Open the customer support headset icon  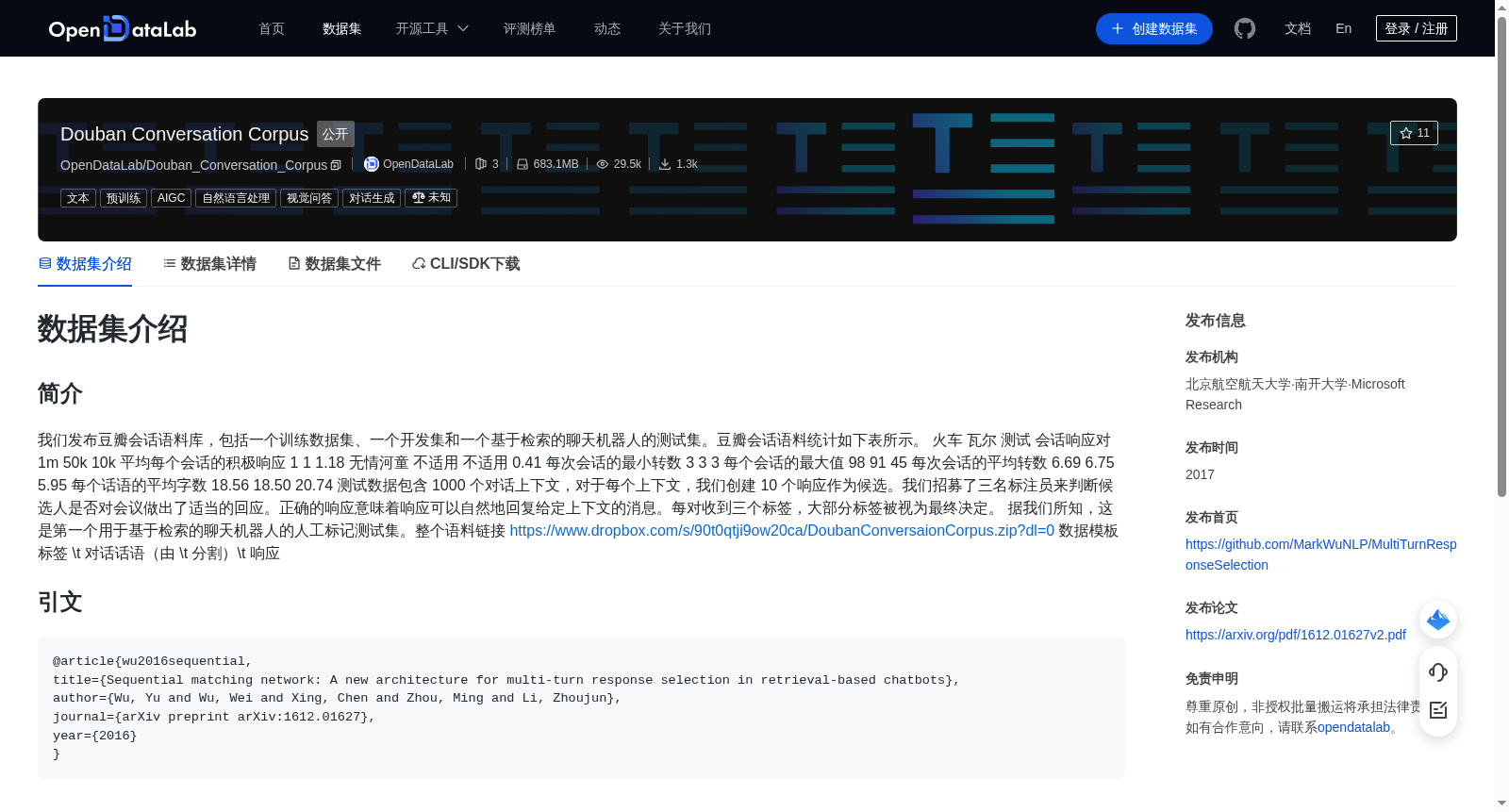[x=1438, y=672]
